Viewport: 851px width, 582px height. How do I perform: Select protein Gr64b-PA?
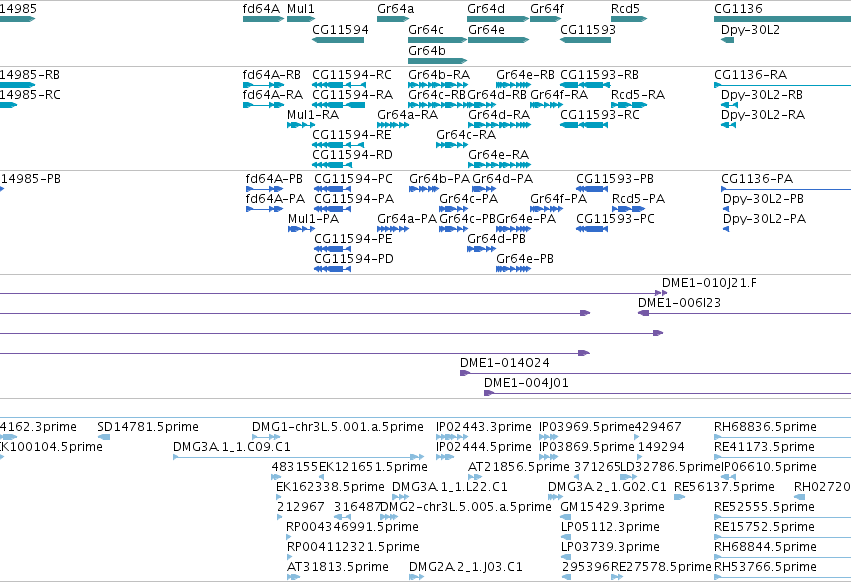424,189
